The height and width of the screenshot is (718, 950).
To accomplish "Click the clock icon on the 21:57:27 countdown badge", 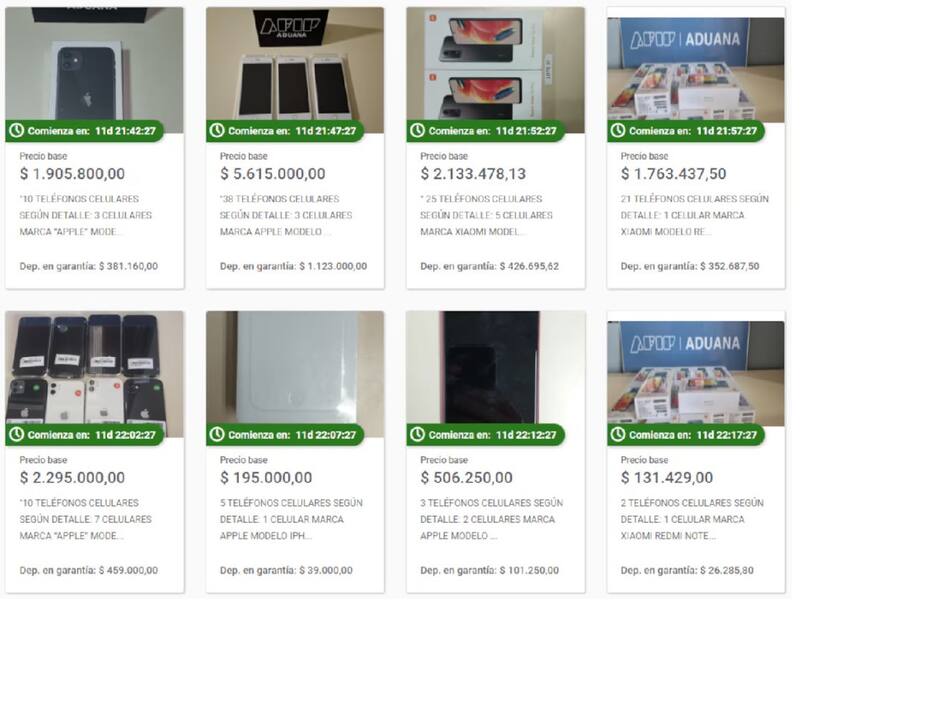I will [618, 130].
